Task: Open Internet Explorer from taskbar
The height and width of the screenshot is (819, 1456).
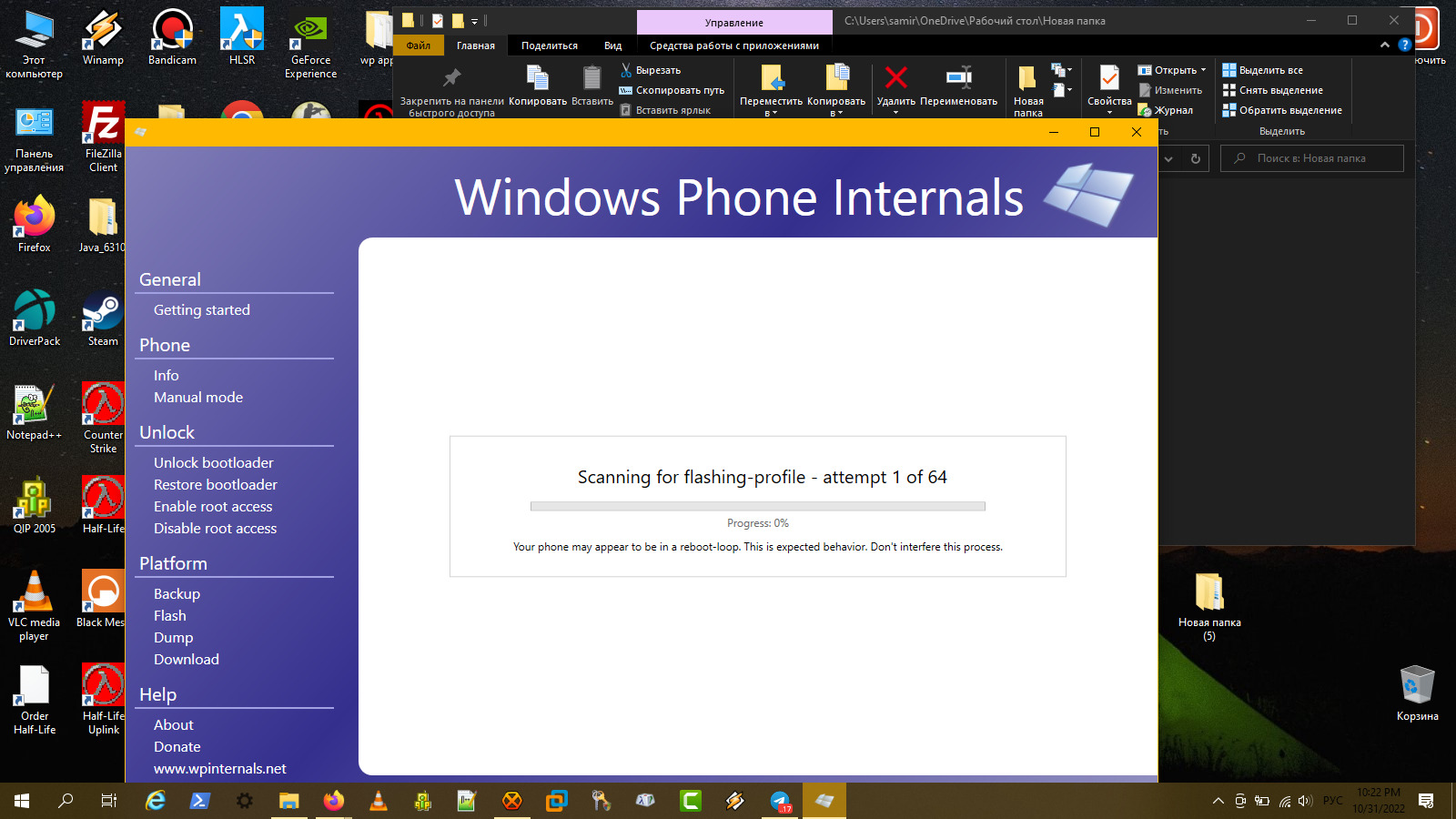Action: [x=156, y=801]
